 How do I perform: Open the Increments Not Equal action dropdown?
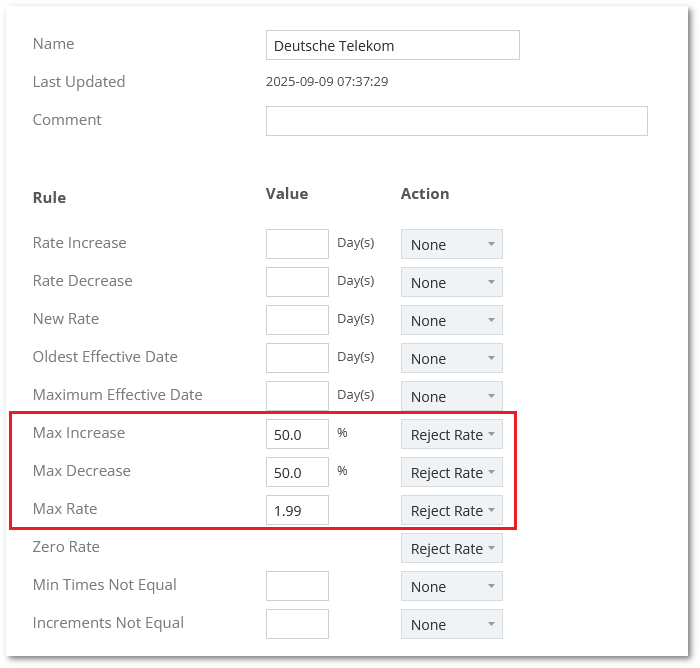[x=451, y=624]
